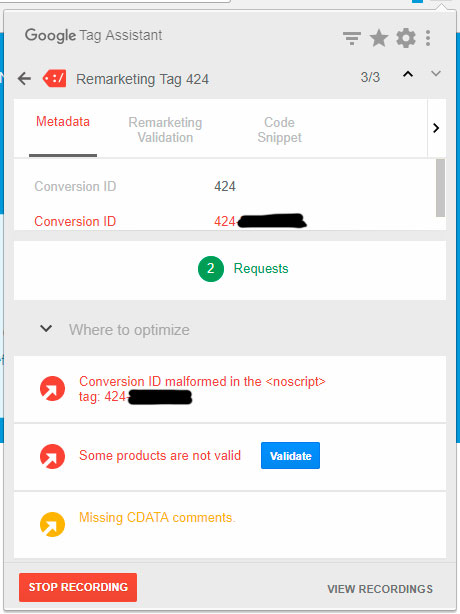The height and width of the screenshot is (614, 460).
Task: Switch to Remarketing Validation tab
Action: pos(165,130)
